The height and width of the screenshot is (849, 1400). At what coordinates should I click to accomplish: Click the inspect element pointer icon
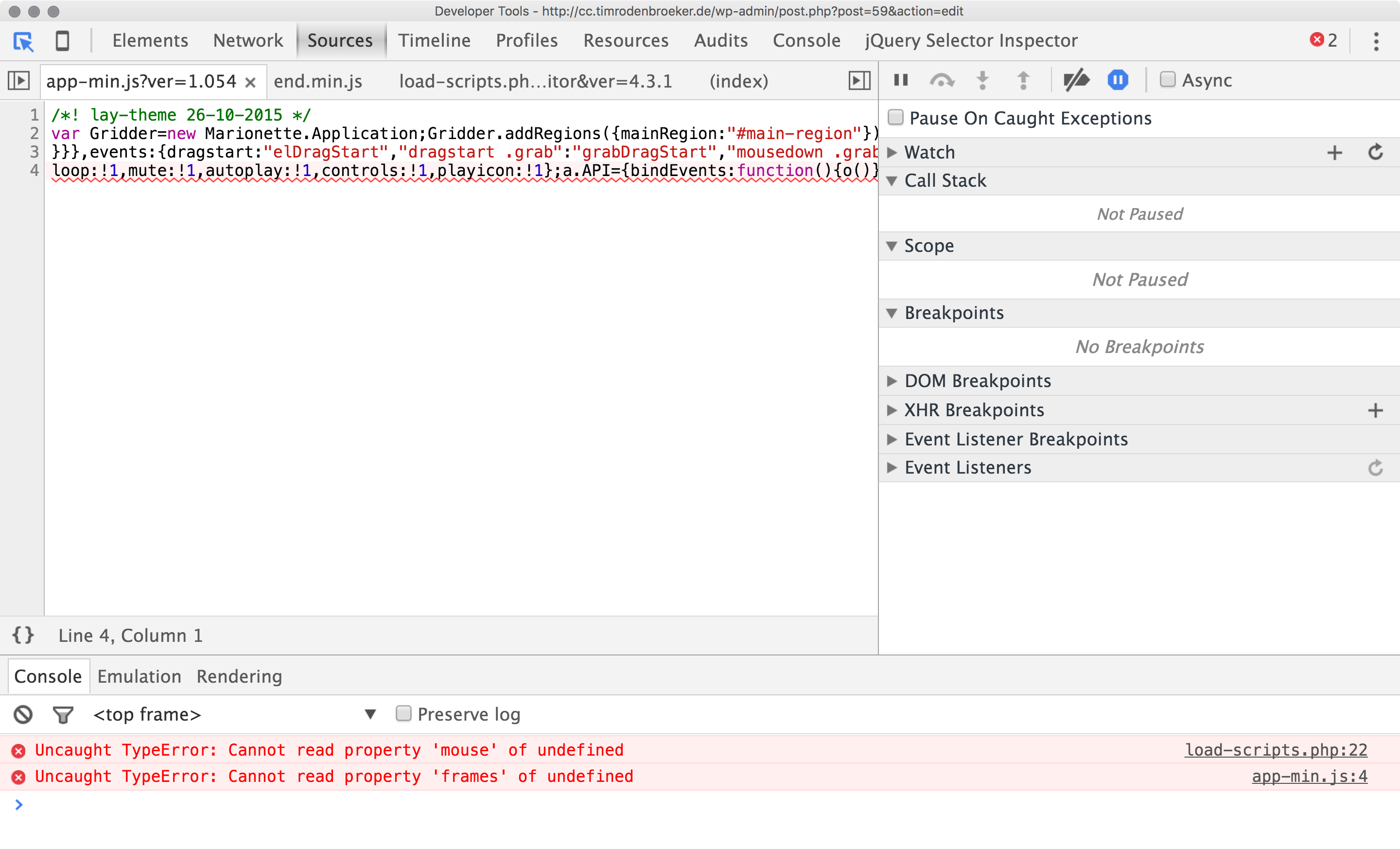point(23,41)
